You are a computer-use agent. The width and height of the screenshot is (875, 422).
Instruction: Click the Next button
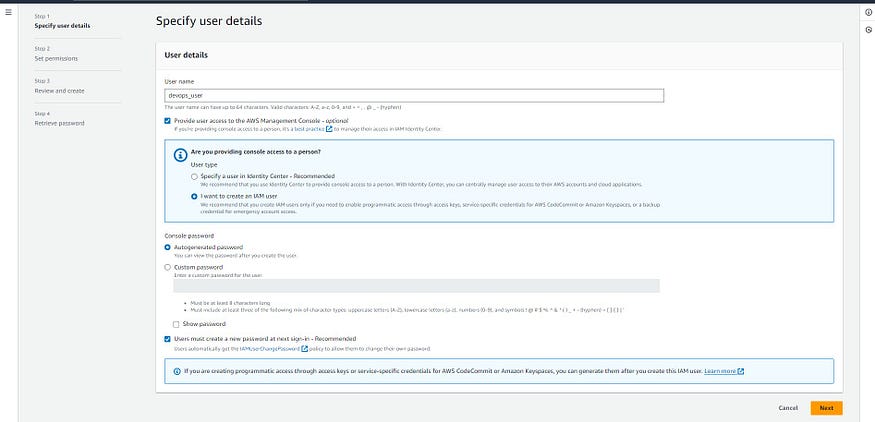[x=826, y=408]
